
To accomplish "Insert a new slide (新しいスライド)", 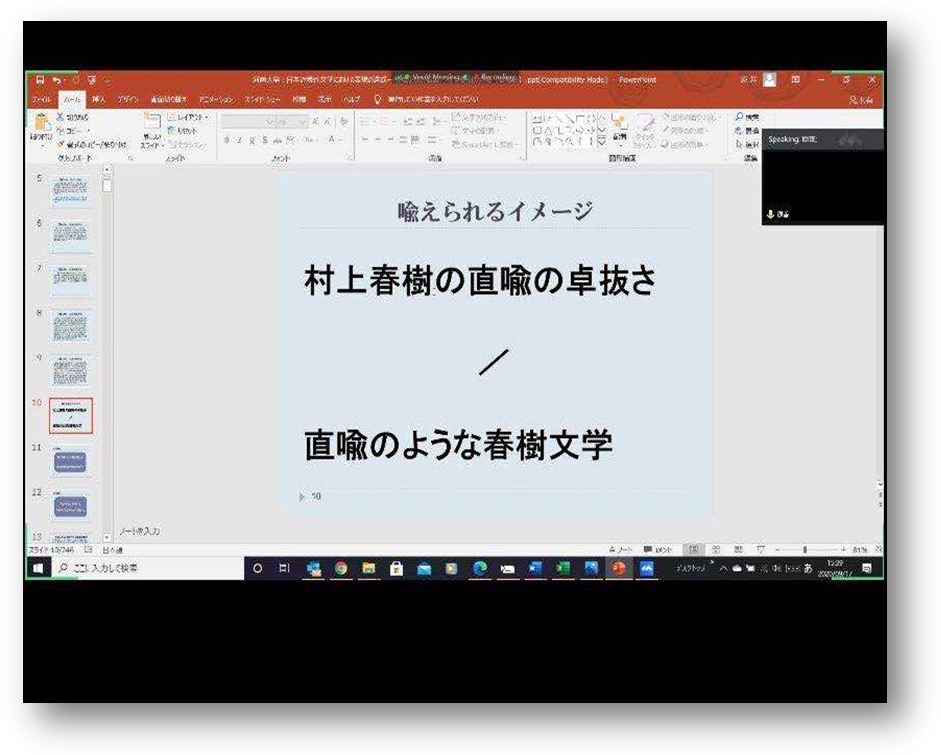I will [x=152, y=130].
